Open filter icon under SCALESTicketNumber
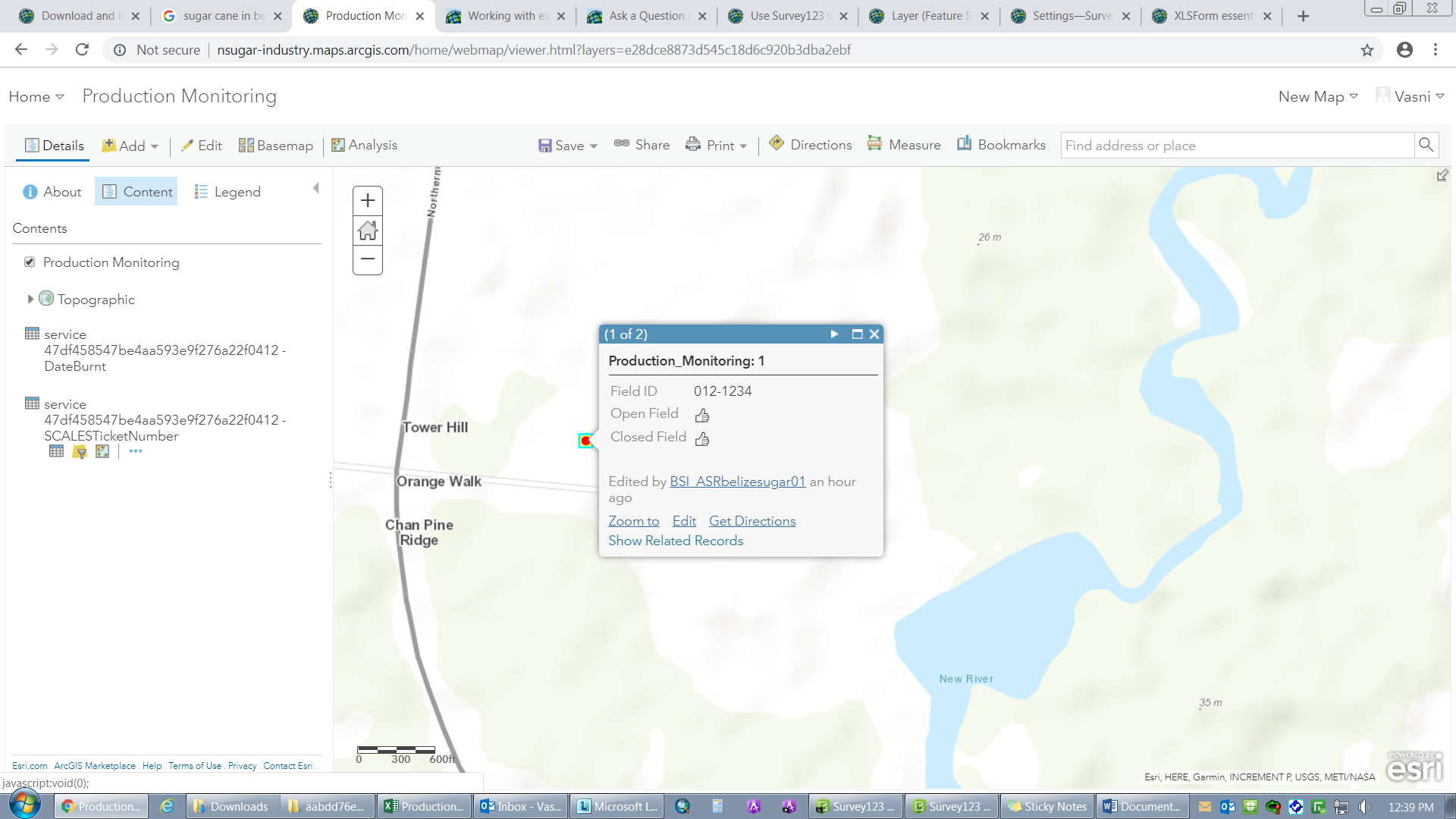The height and width of the screenshot is (819, 1456). [80, 452]
